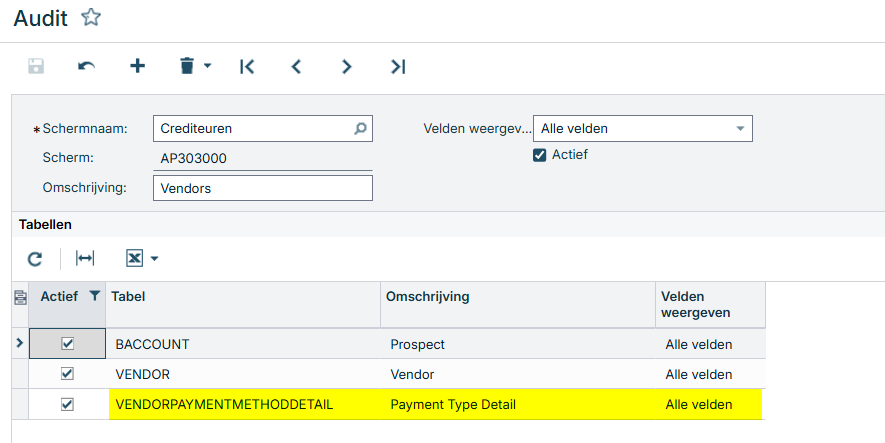The height and width of the screenshot is (443, 885).
Task: Mark Audit screen as favorite star
Action: pyautogui.click(x=91, y=17)
